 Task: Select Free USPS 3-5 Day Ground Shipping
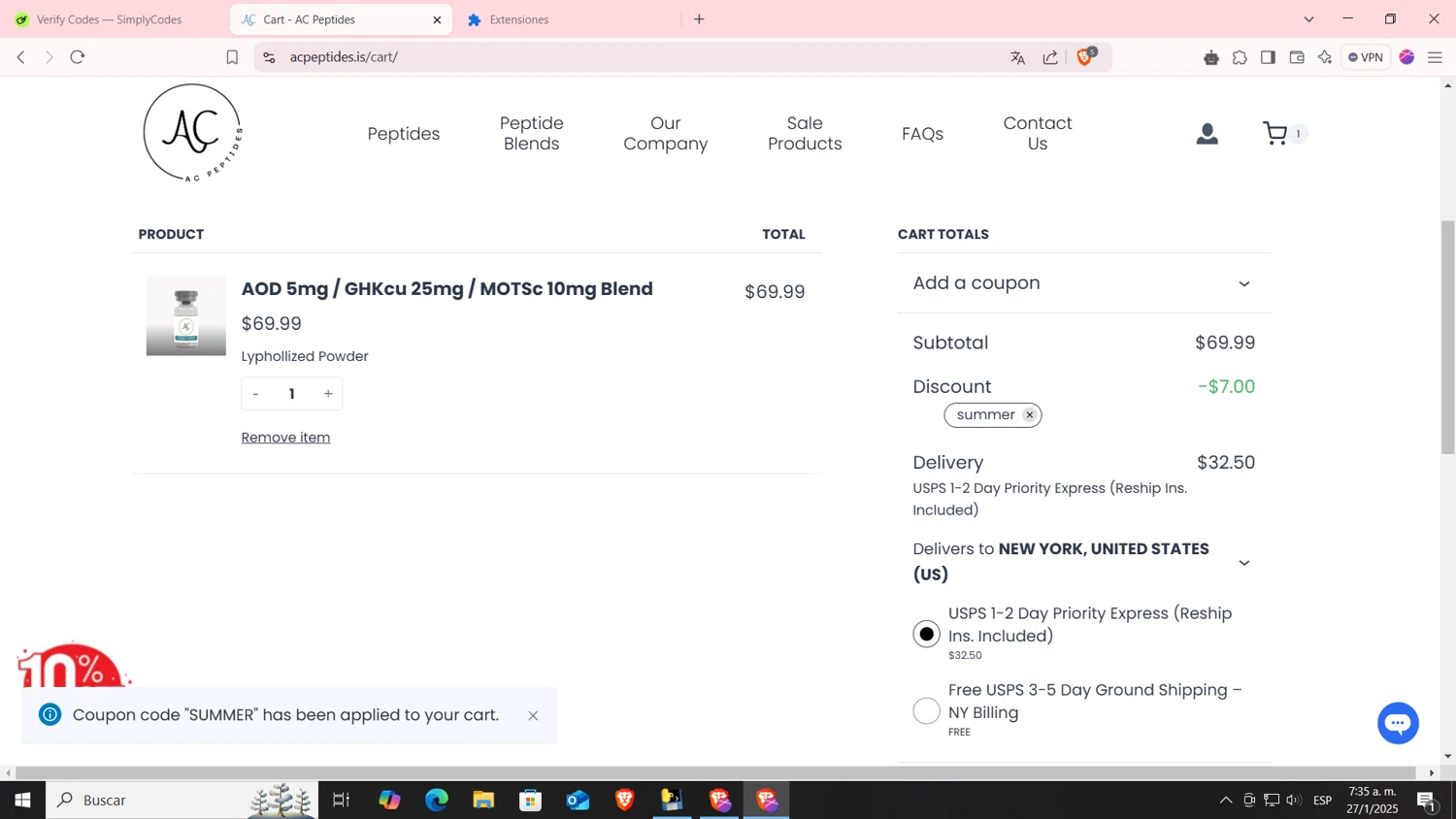[927, 711]
